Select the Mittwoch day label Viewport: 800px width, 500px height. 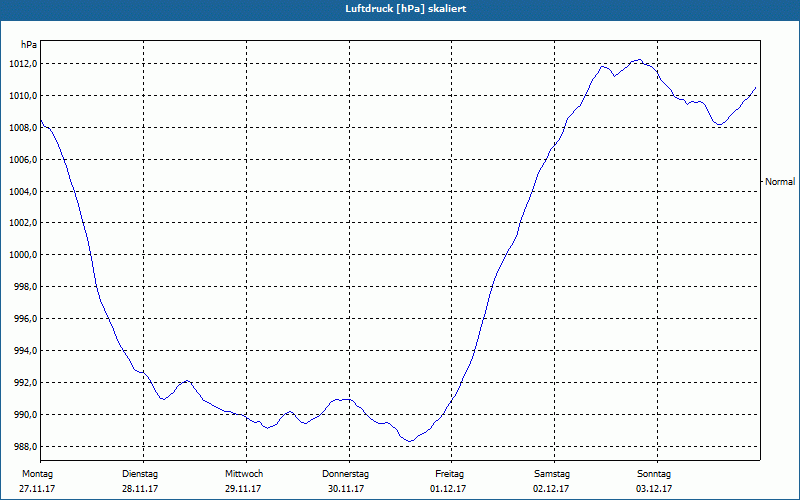click(244, 474)
